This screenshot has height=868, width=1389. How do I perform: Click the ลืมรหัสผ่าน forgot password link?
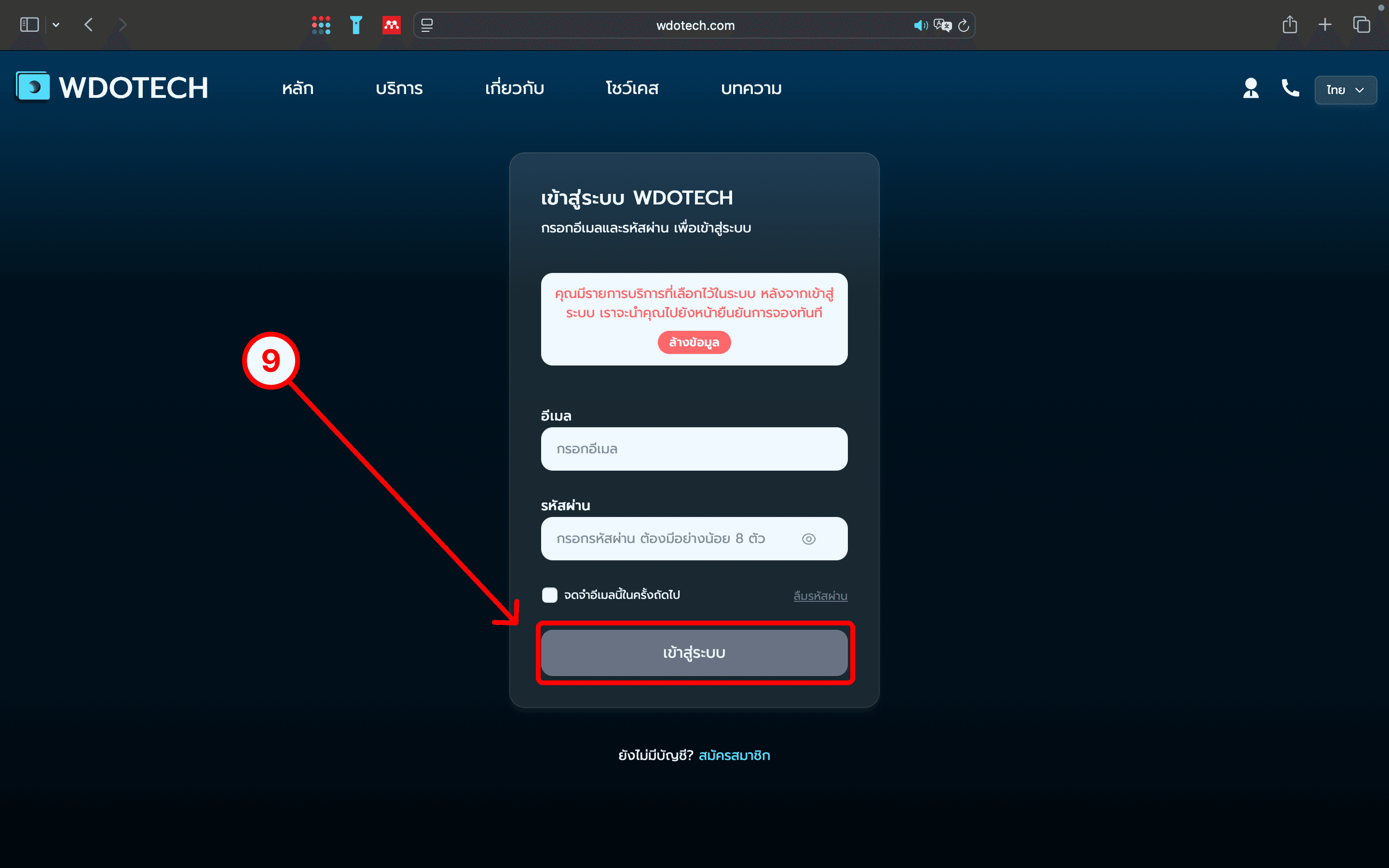[x=819, y=596]
